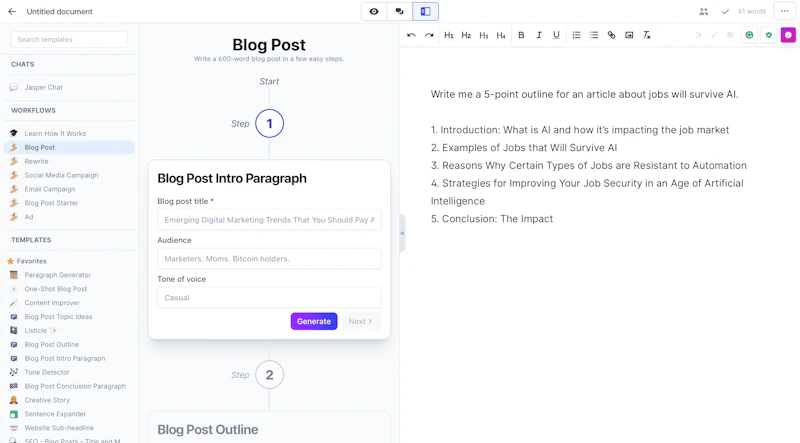Viewport: 800px width, 443px height.
Task: Click the outline line '2. Examples of Jobs that Will Survive AI'
Action: pos(524,147)
